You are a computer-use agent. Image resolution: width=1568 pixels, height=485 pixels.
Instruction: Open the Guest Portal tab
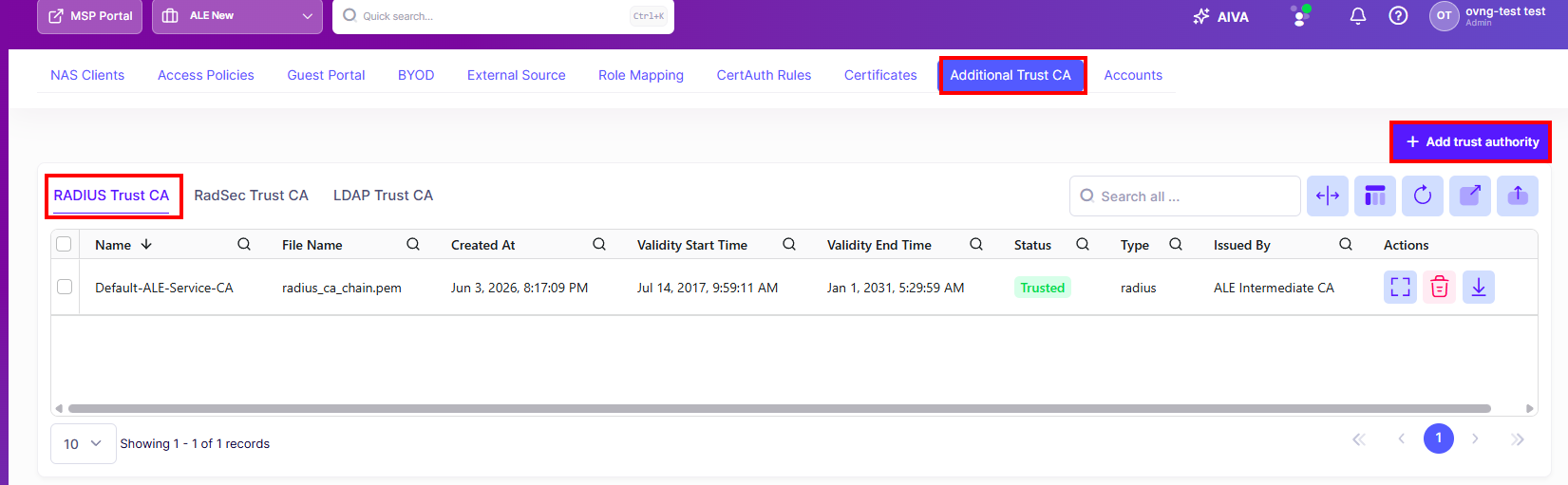(326, 75)
